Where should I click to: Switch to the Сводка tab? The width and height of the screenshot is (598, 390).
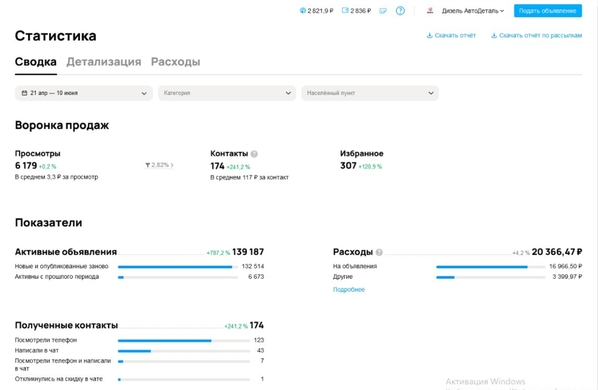(x=36, y=62)
